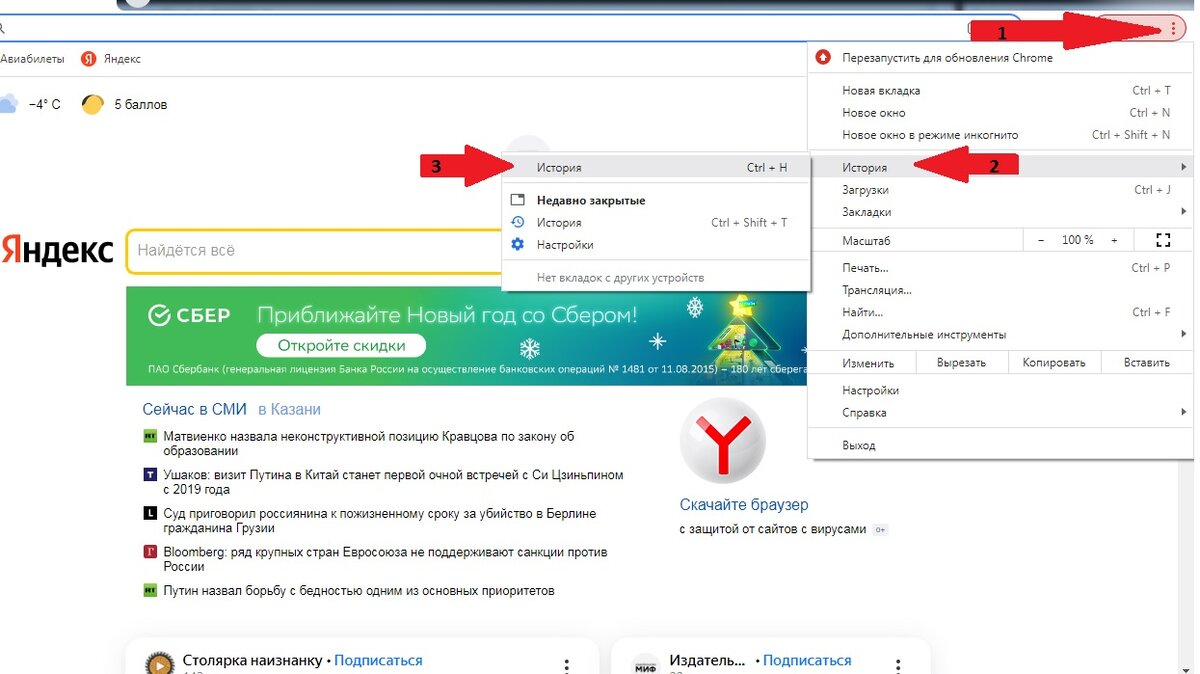Select Печать... menu entry
Screen dimensions: 1200x674
click(1000, 268)
